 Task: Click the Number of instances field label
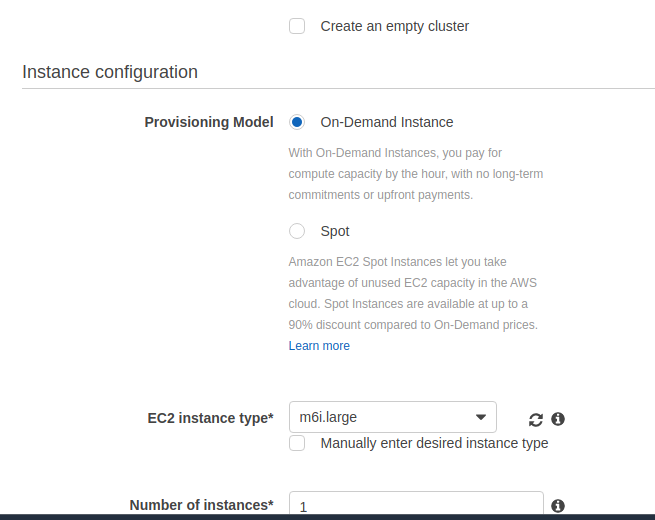pyautogui.click(x=201, y=505)
